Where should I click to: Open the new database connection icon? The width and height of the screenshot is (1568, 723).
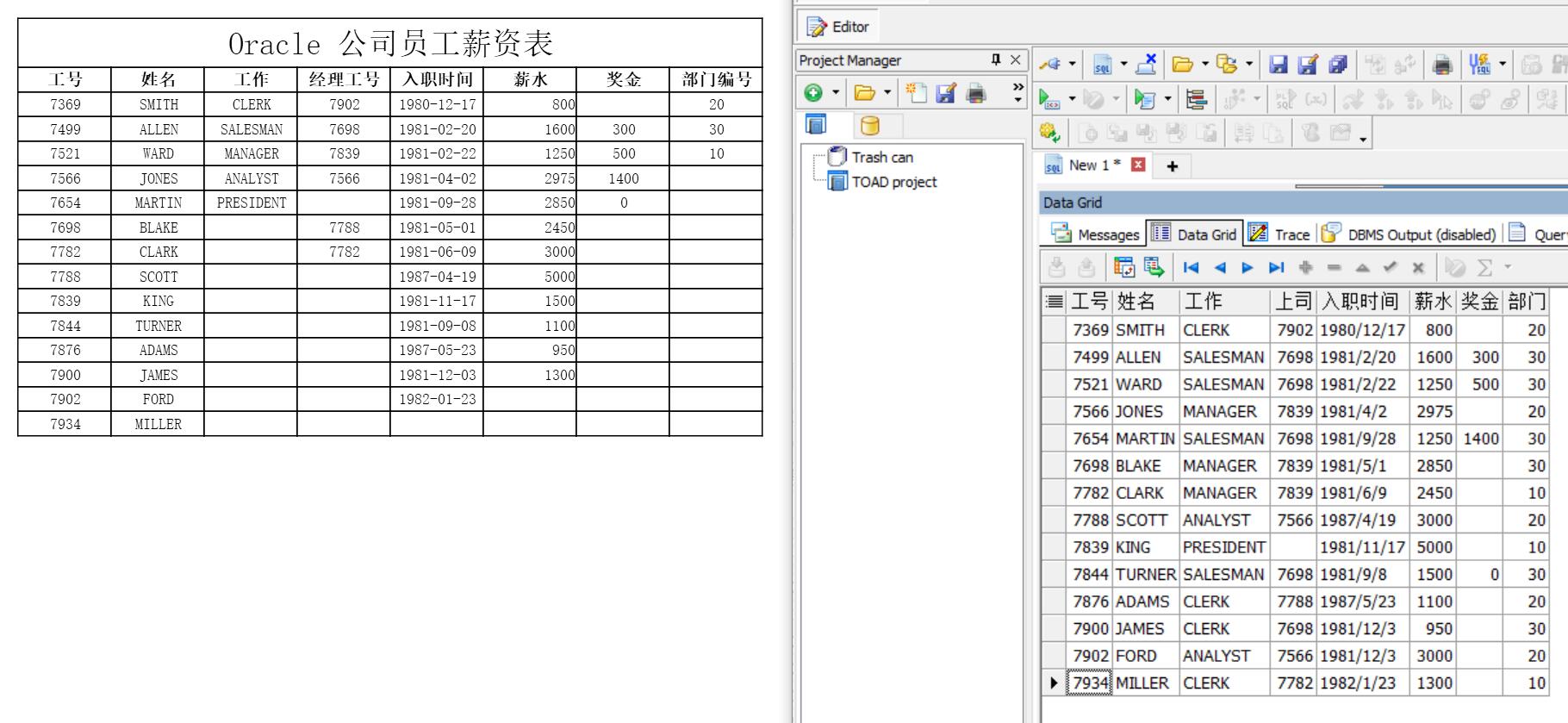pyautogui.click(x=1050, y=64)
